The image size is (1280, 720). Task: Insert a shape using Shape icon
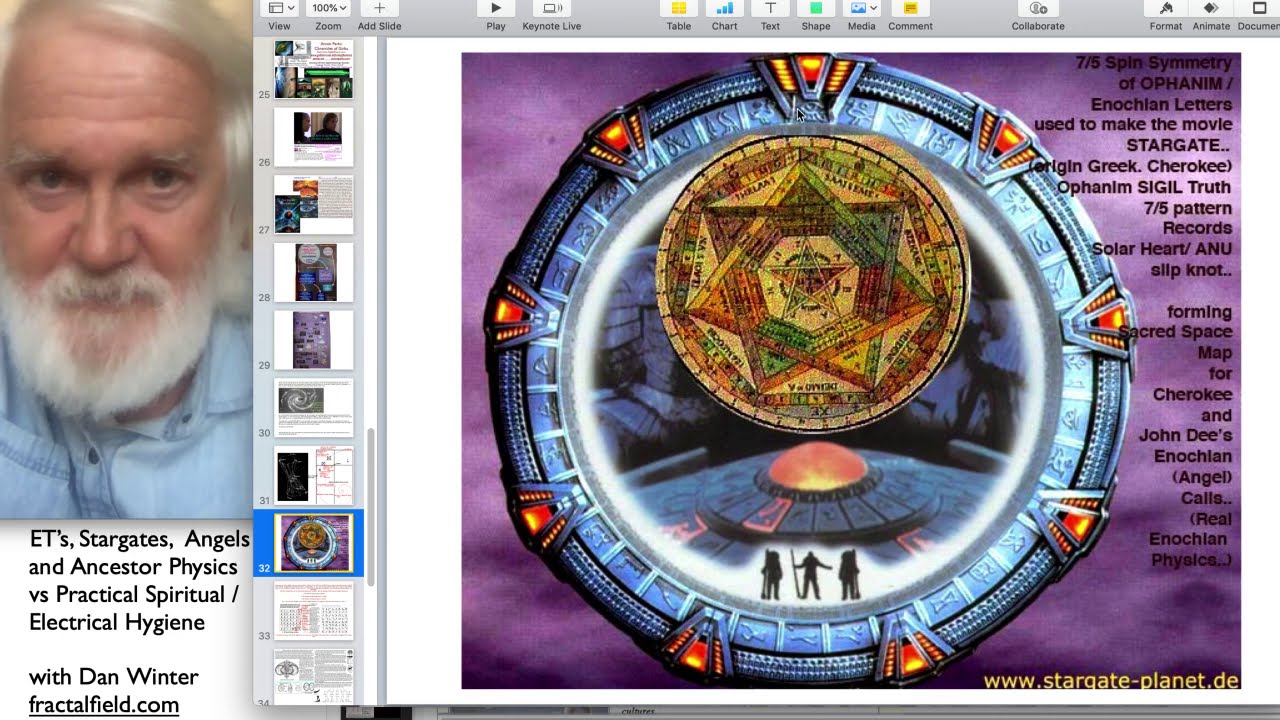[815, 9]
